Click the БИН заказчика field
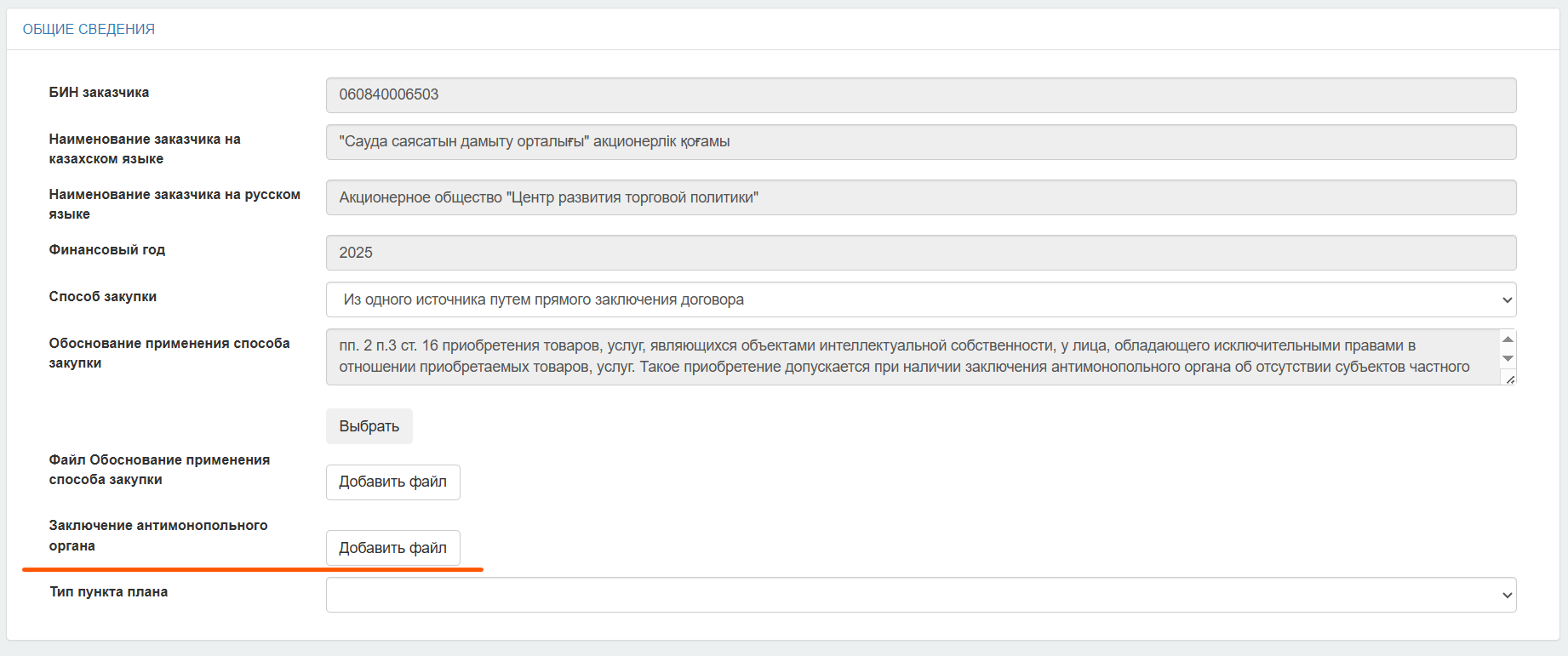Image resolution: width=1568 pixels, height=656 pixels. [x=921, y=95]
